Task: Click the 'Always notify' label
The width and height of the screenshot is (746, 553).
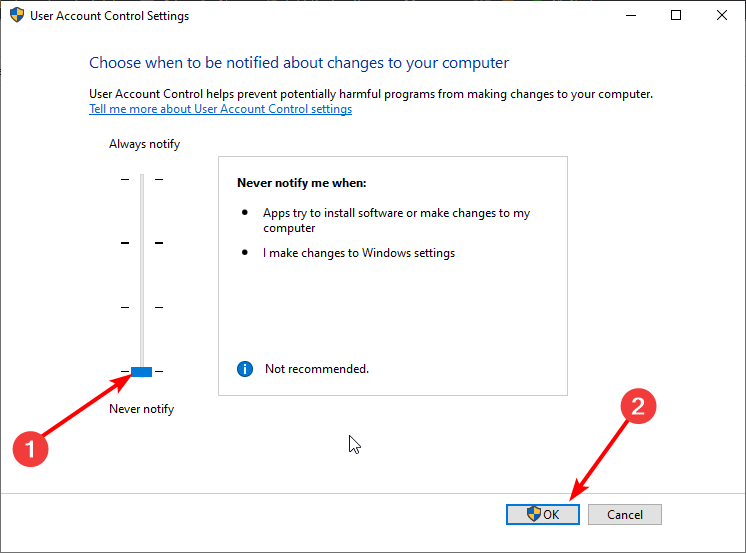Action: (145, 144)
